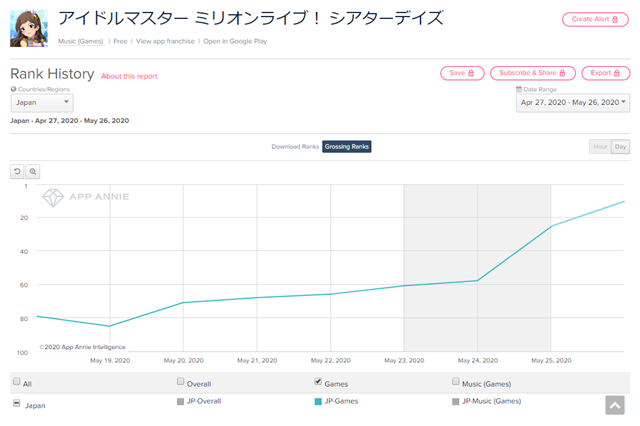Switch to the Download Ranks tab

[295, 146]
